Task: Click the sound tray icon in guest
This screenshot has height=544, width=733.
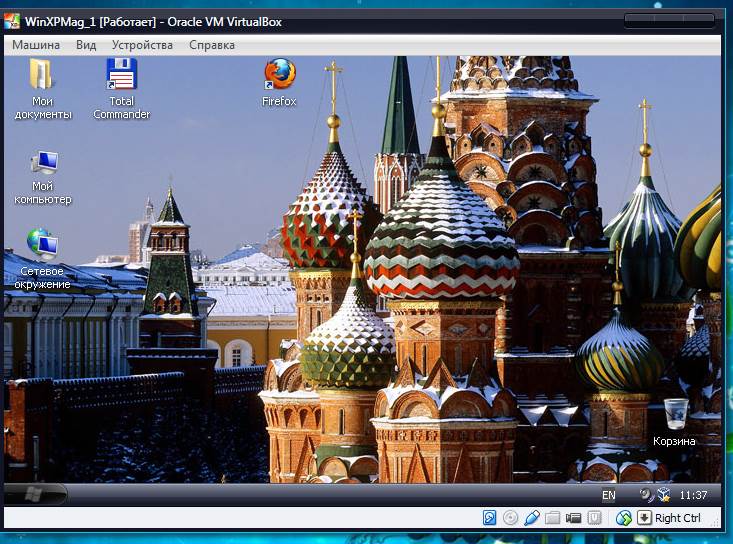Action: coord(646,494)
